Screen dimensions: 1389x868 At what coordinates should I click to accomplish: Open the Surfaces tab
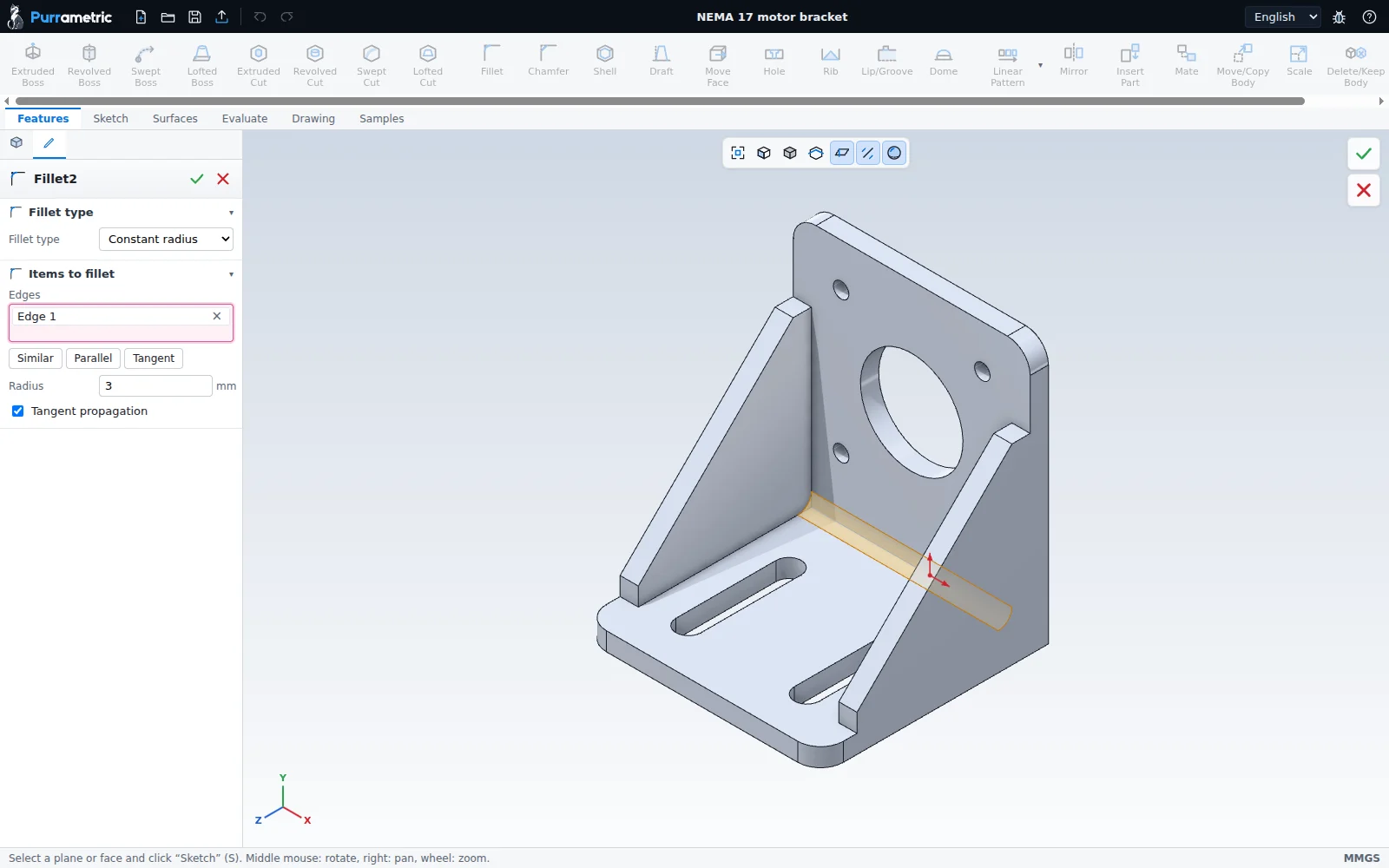click(x=175, y=119)
